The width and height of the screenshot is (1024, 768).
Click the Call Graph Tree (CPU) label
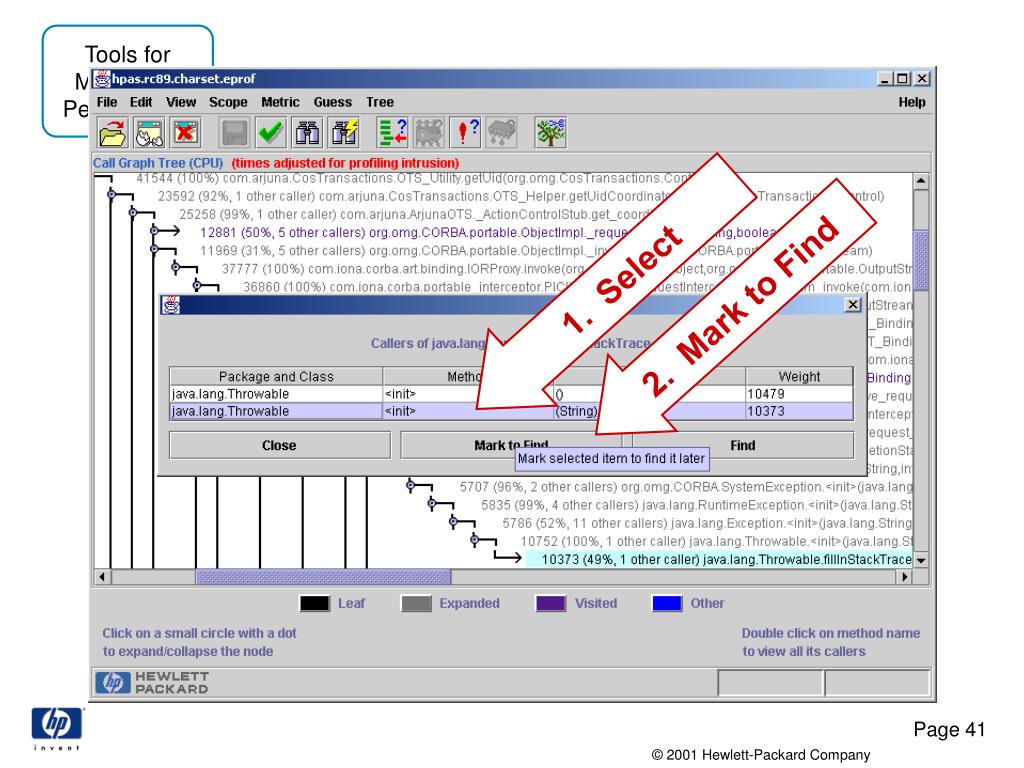coord(158,163)
